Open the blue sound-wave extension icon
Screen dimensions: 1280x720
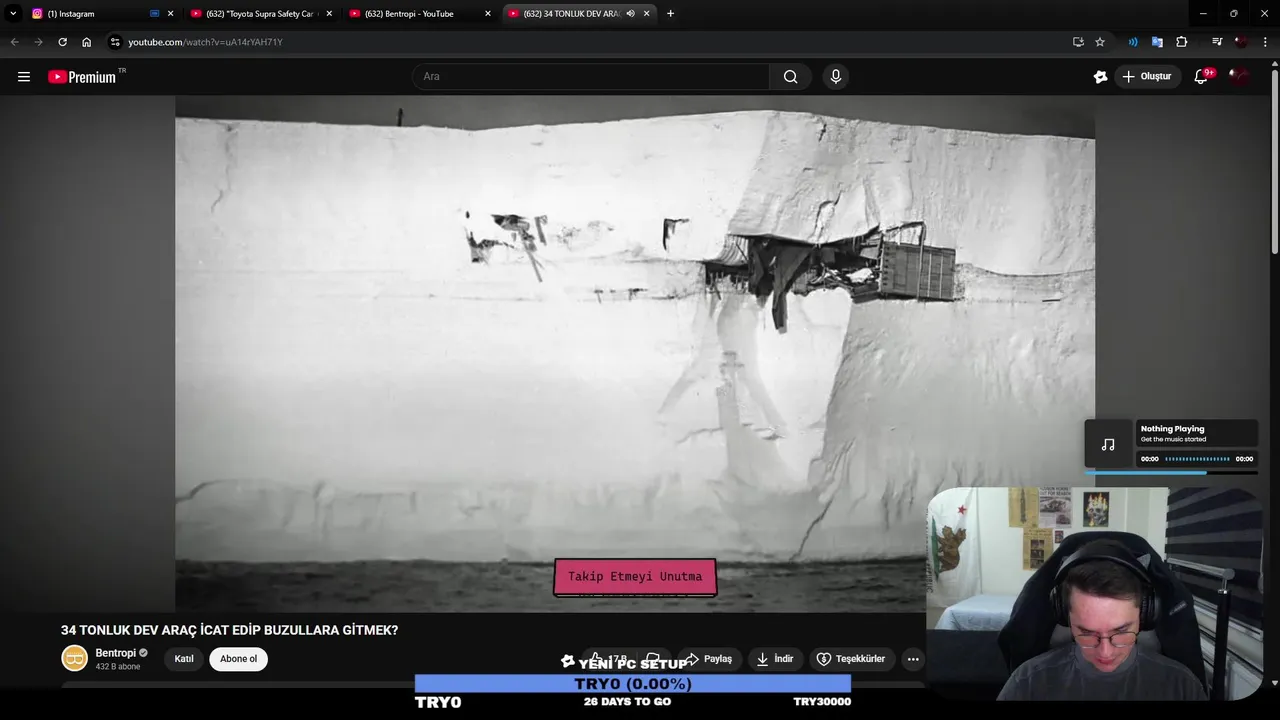click(x=1133, y=42)
